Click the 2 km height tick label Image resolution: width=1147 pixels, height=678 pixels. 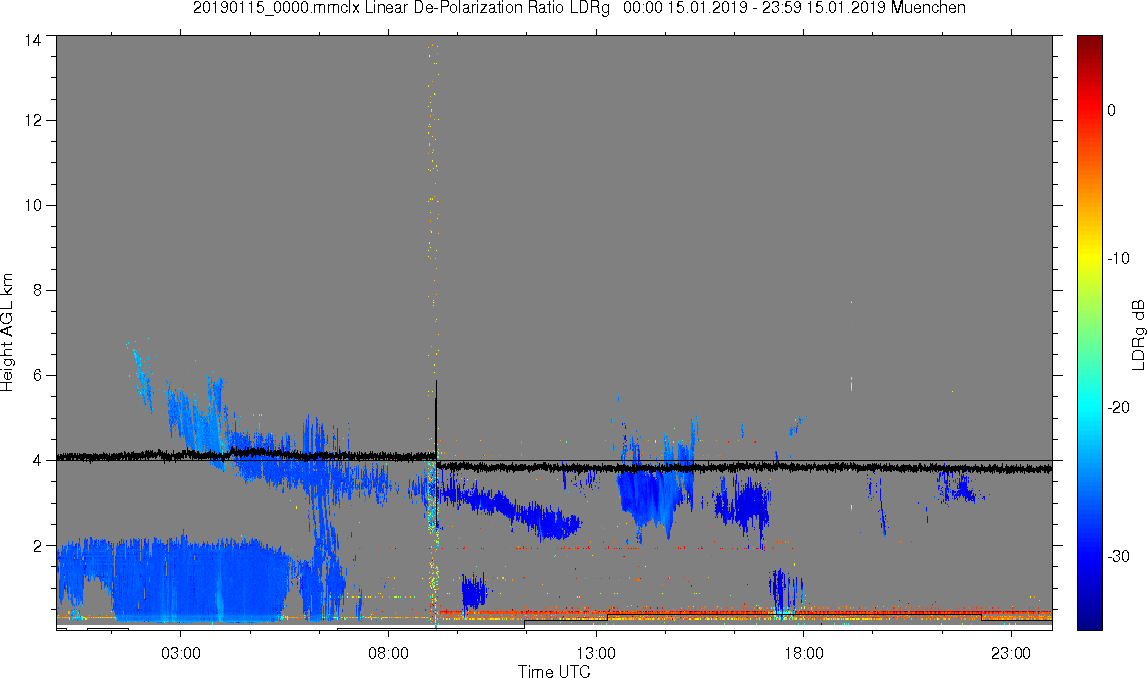click(37, 546)
